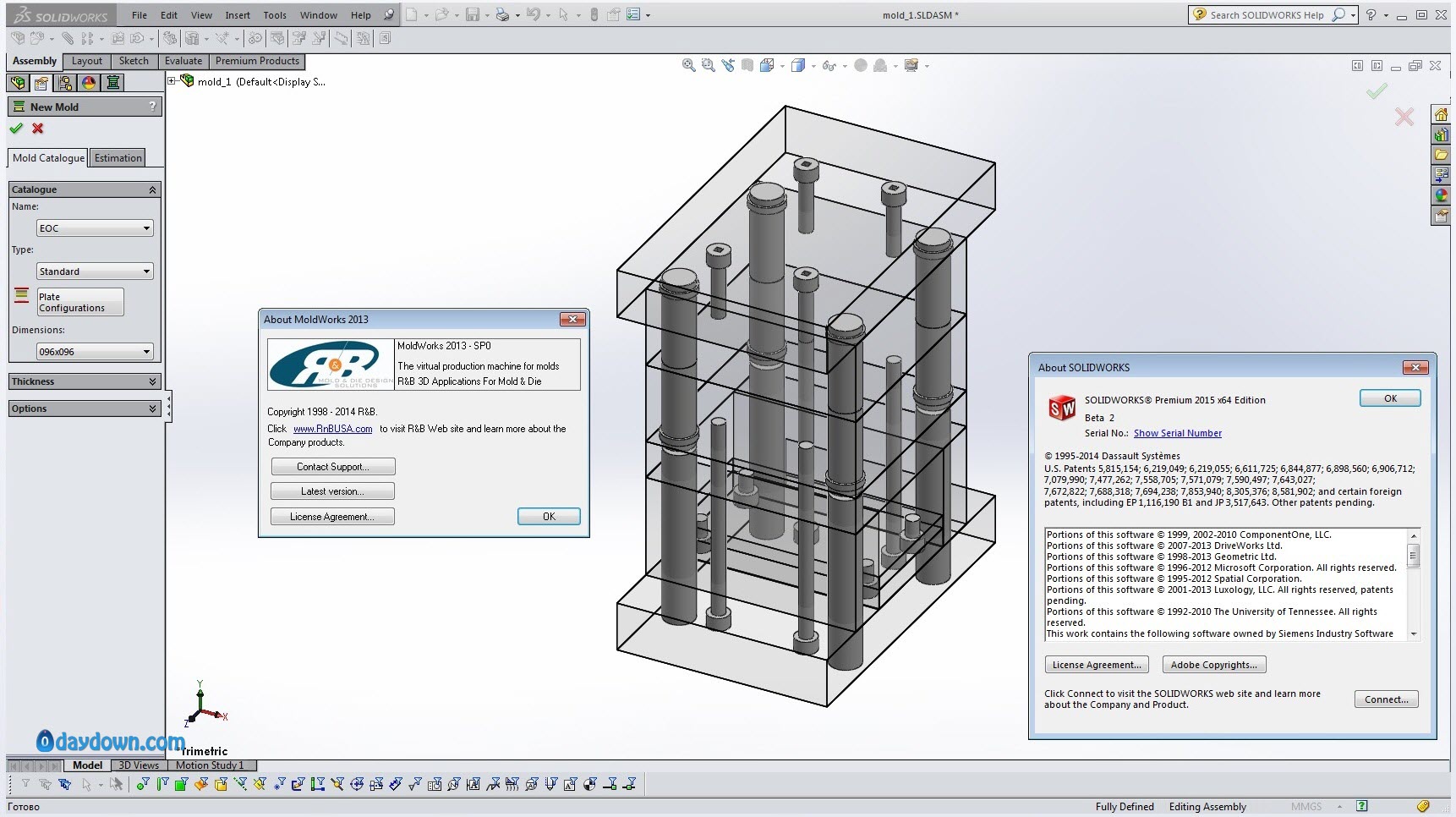Viewport: 1456px width, 817px height.
Task: Open the Design Library icon in task pane
Action: pyautogui.click(x=1442, y=135)
